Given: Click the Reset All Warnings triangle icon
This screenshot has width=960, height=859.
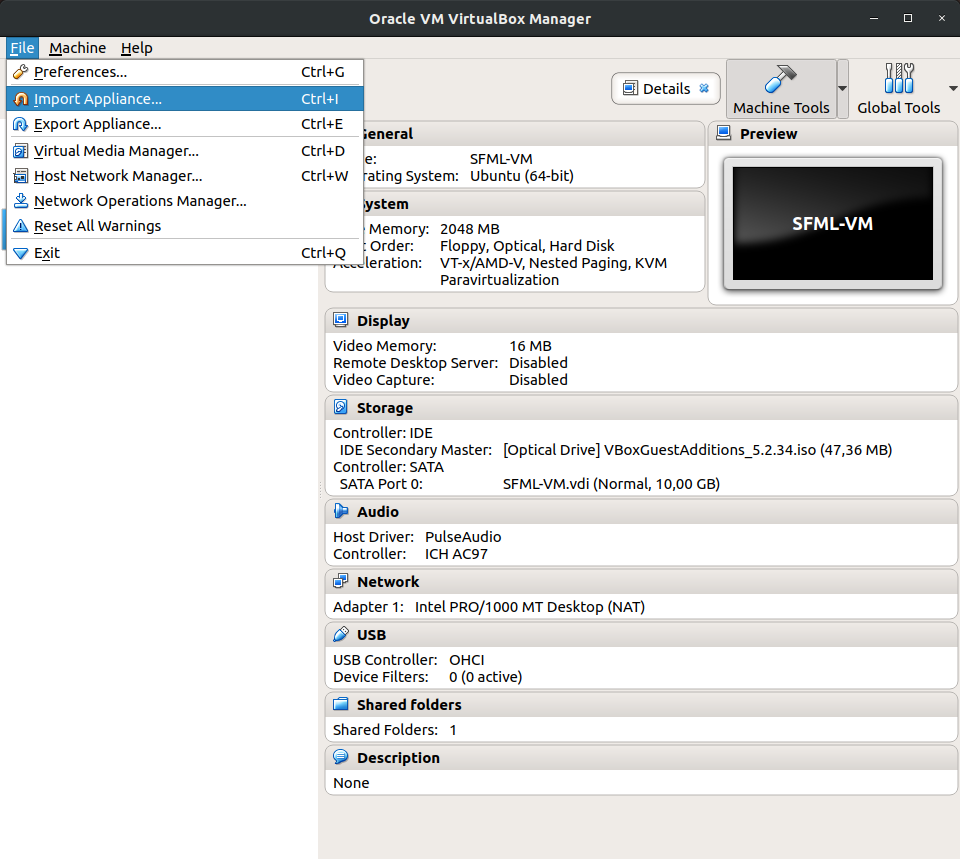Looking at the screenshot, I should pyautogui.click(x=21, y=226).
